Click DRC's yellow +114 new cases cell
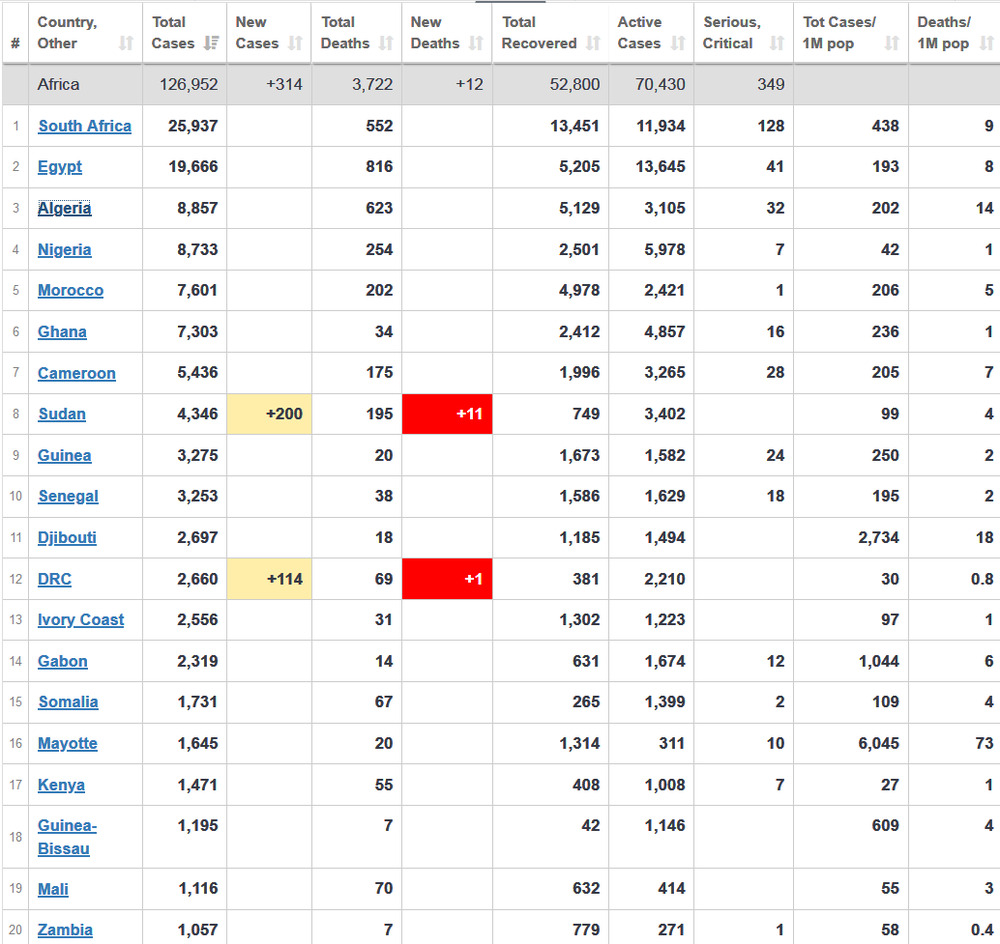Screen dimensions: 1000x944 coord(269,579)
